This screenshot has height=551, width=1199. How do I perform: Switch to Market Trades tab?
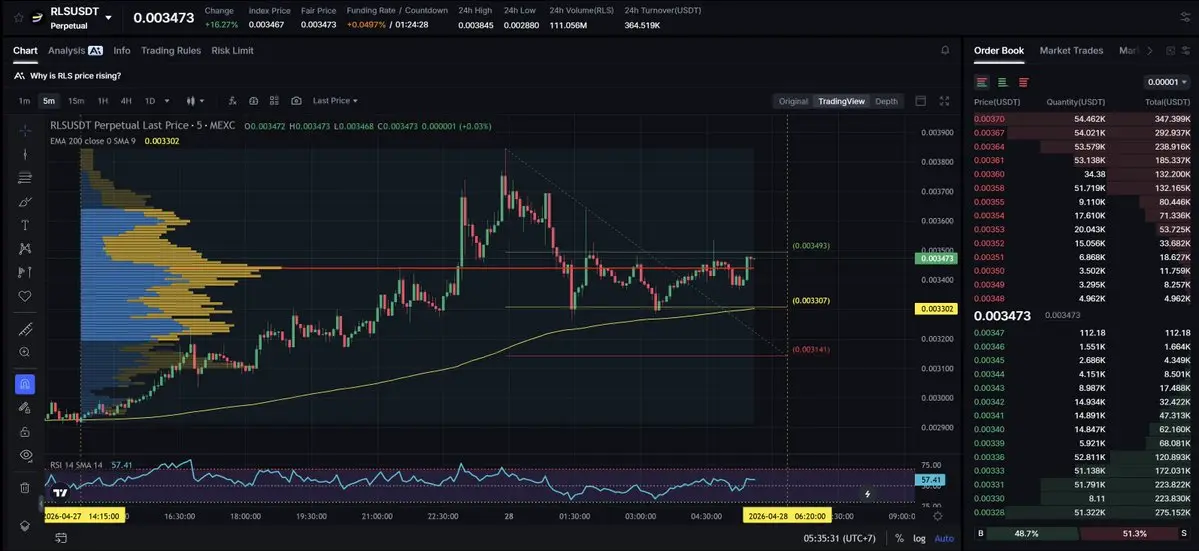point(1071,50)
